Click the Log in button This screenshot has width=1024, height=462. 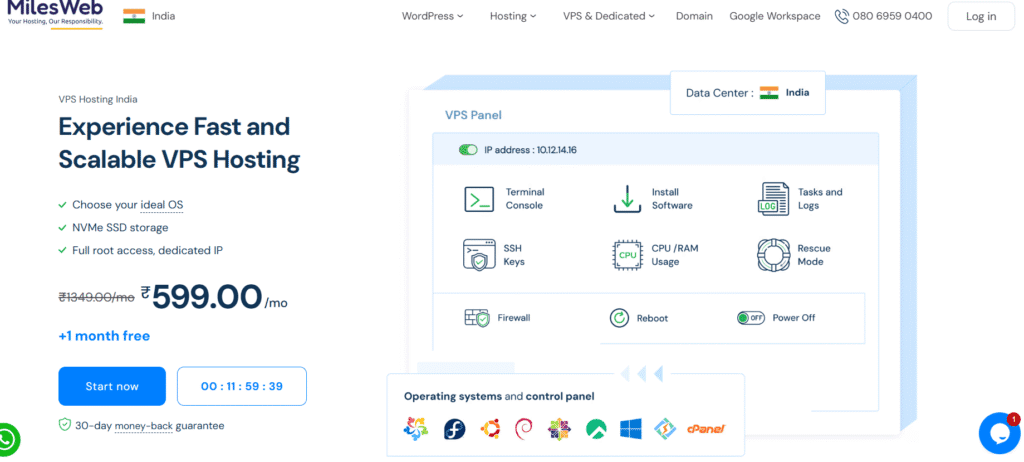click(x=981, y=16)
